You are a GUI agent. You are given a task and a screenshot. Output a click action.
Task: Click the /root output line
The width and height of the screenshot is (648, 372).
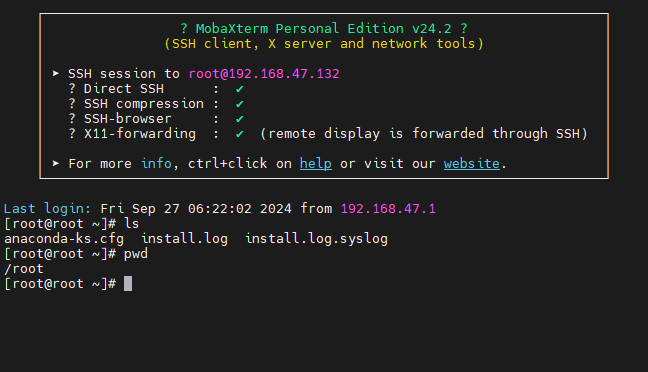click(24, 269)
